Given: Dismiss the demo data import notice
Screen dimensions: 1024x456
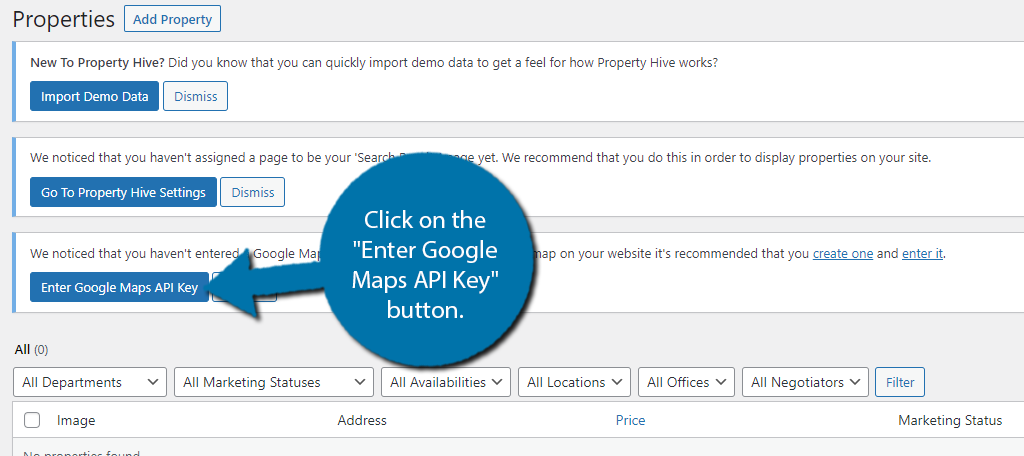Looking at the screenshot, I should coord(195,96).
